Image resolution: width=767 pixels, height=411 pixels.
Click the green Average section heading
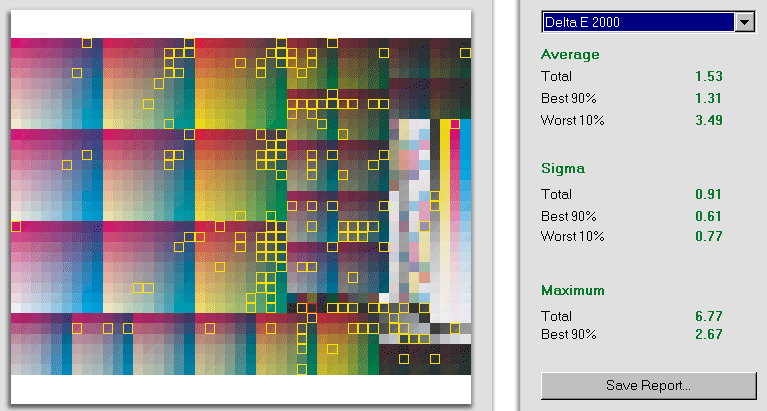coord(570,54)
